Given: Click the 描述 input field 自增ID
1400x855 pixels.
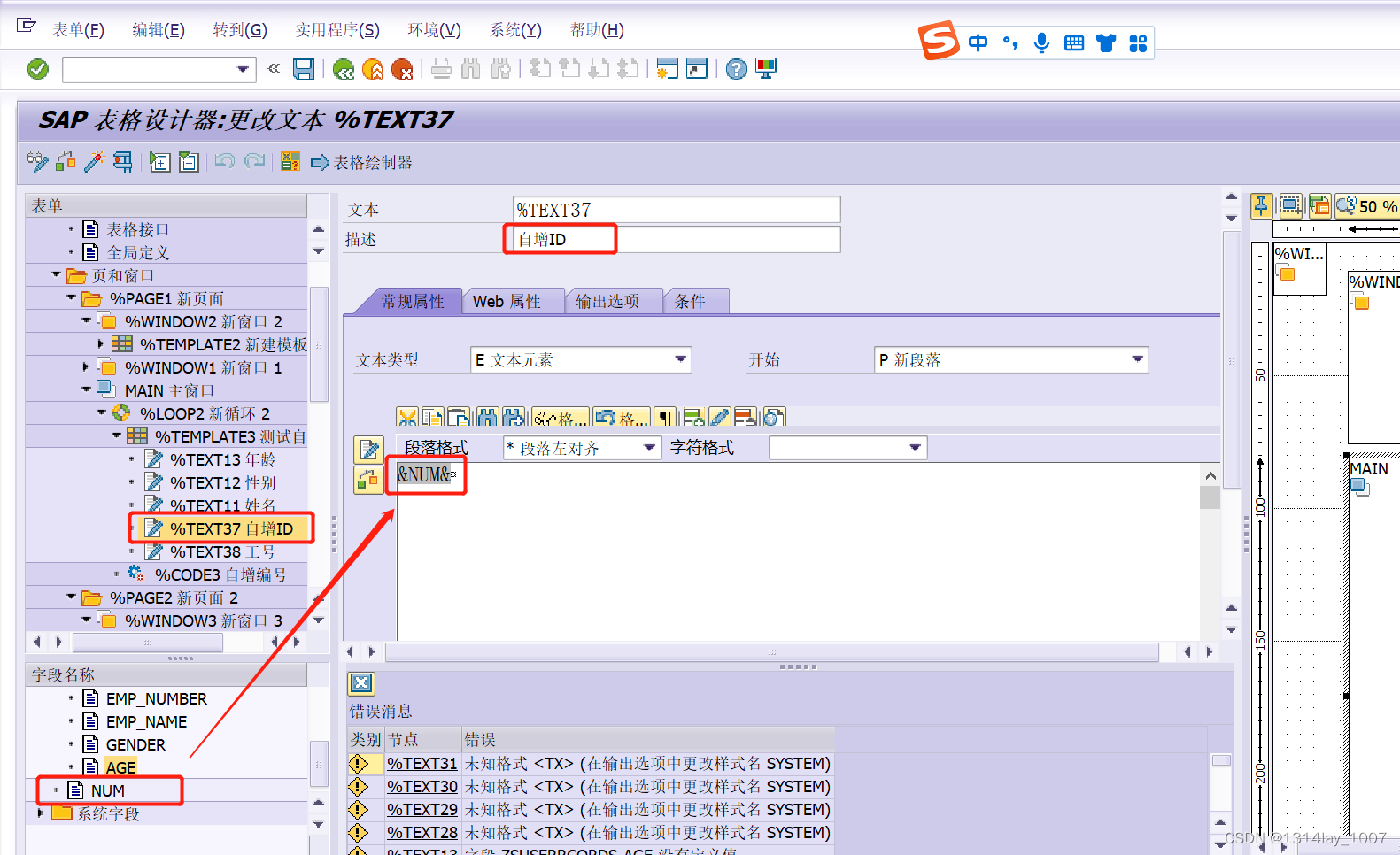Looking at the screenshot, I should pyautogui.click(x=677, y=239).
